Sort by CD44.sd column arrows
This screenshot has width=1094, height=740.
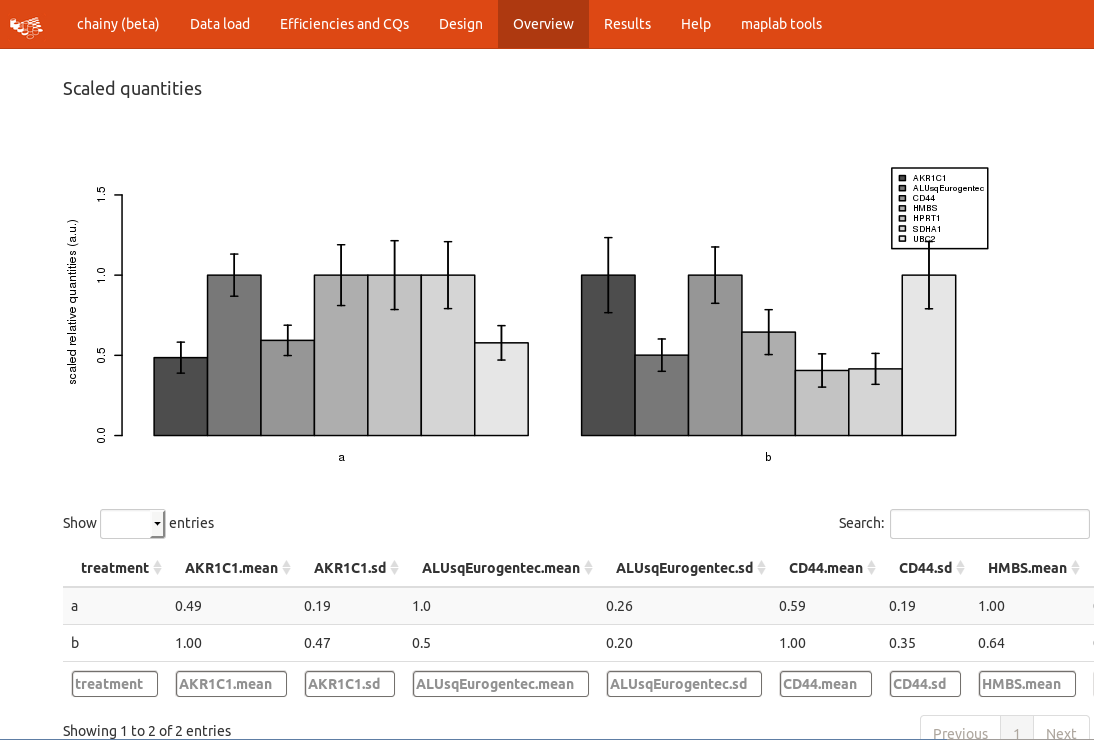click(961, 568)
